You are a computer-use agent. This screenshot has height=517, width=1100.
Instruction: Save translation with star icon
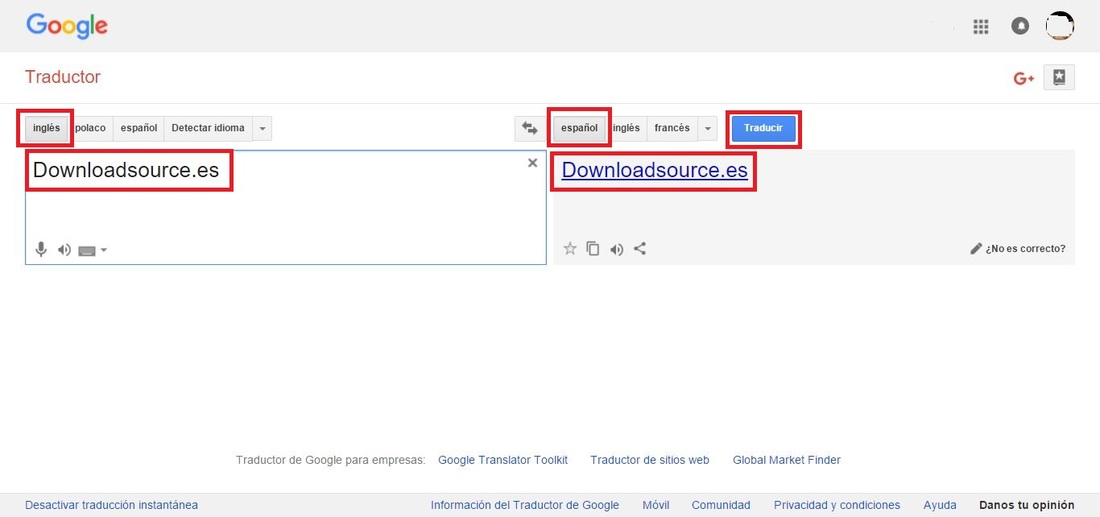pos(570,248)
